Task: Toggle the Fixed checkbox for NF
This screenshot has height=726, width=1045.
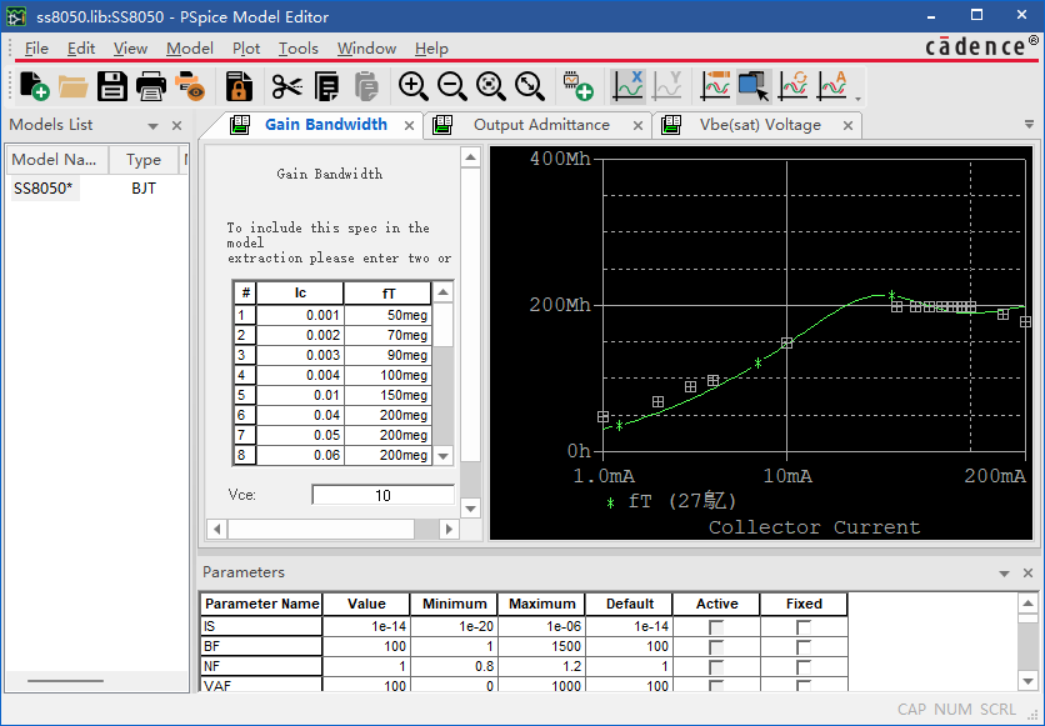Action: tap(804, 667)
